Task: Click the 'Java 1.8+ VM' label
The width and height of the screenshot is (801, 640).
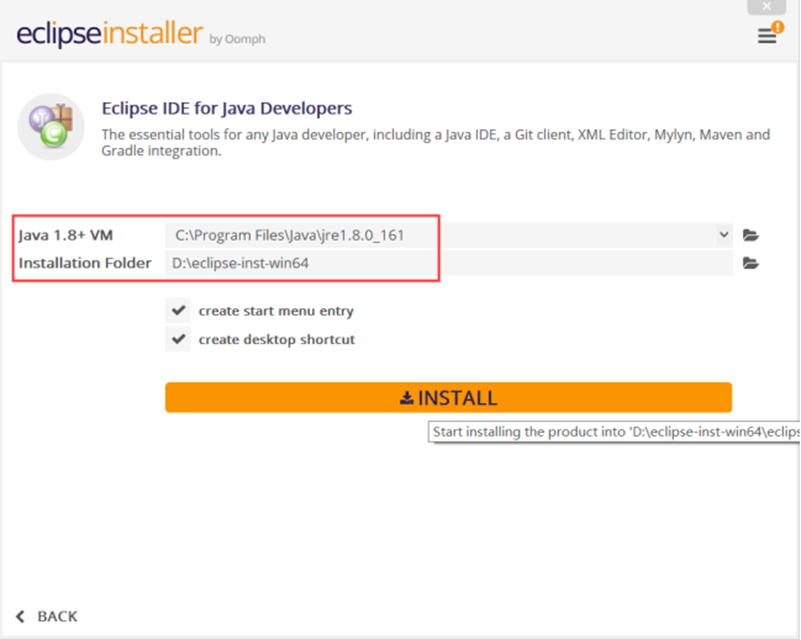Action: [65, 235]
